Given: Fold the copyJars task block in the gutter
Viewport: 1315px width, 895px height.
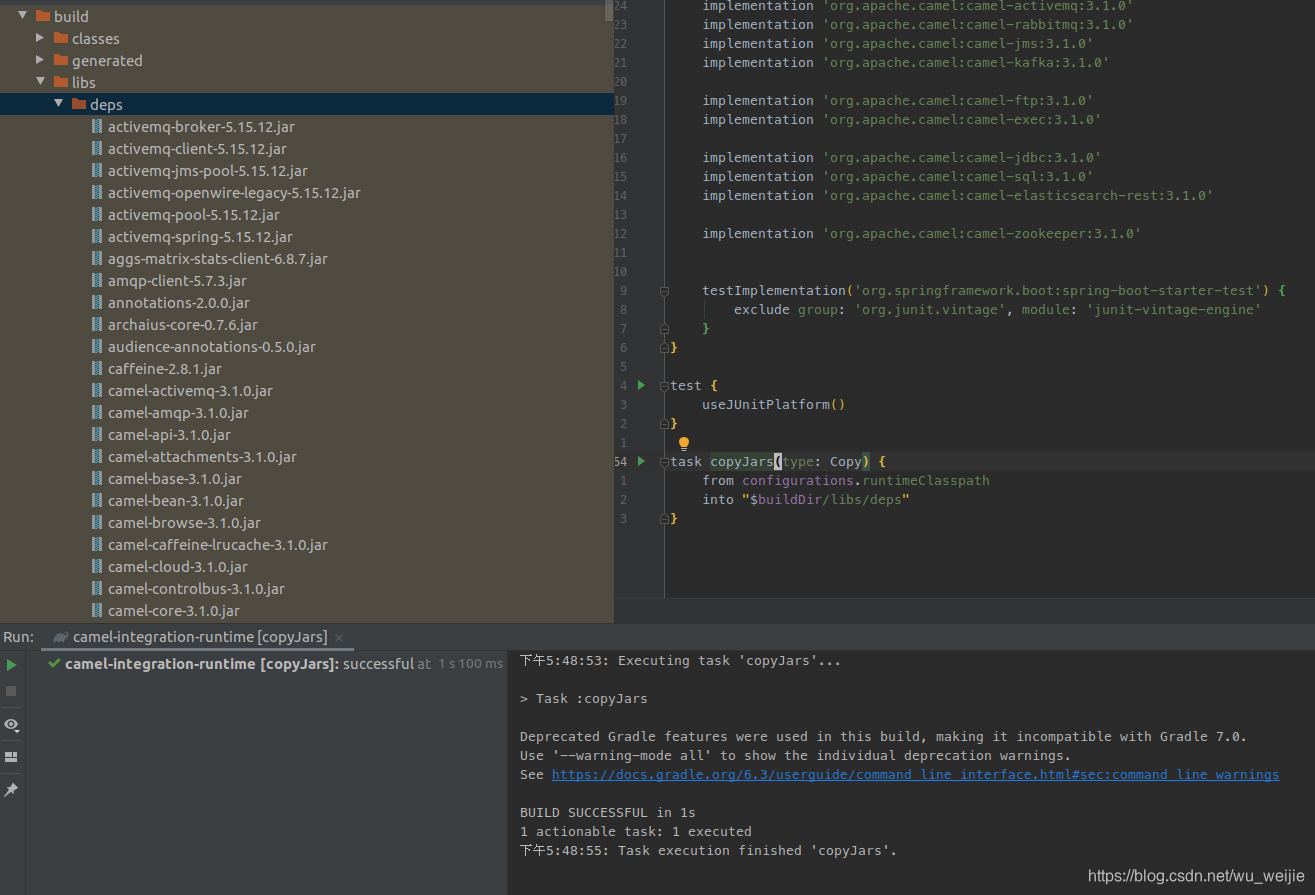Looking at the screenshot, I should click(x=664, y=461).
